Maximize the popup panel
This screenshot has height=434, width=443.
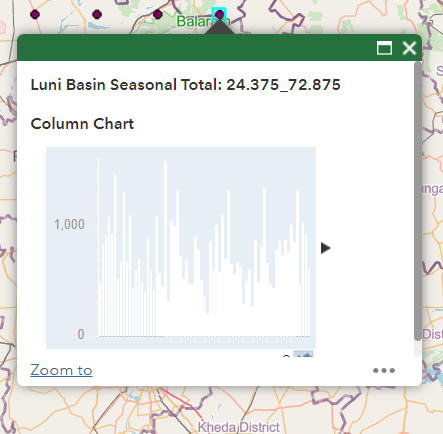(384, 48)
